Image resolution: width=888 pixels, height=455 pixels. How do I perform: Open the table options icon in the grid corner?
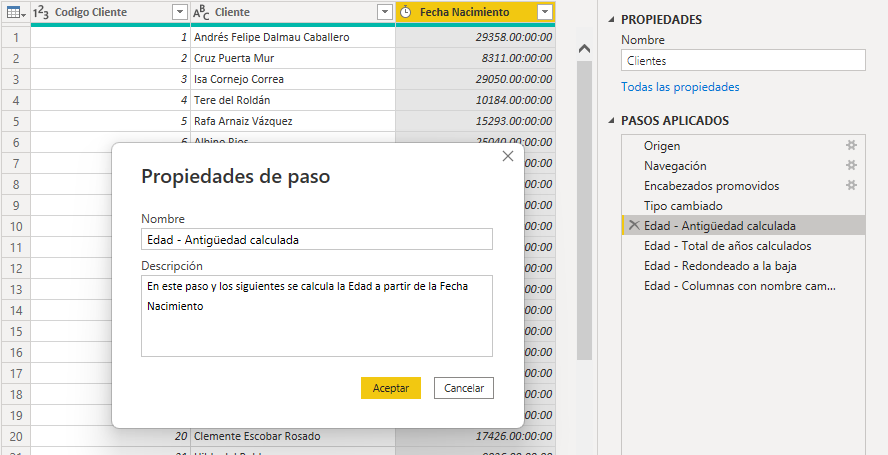click(15, 12)
